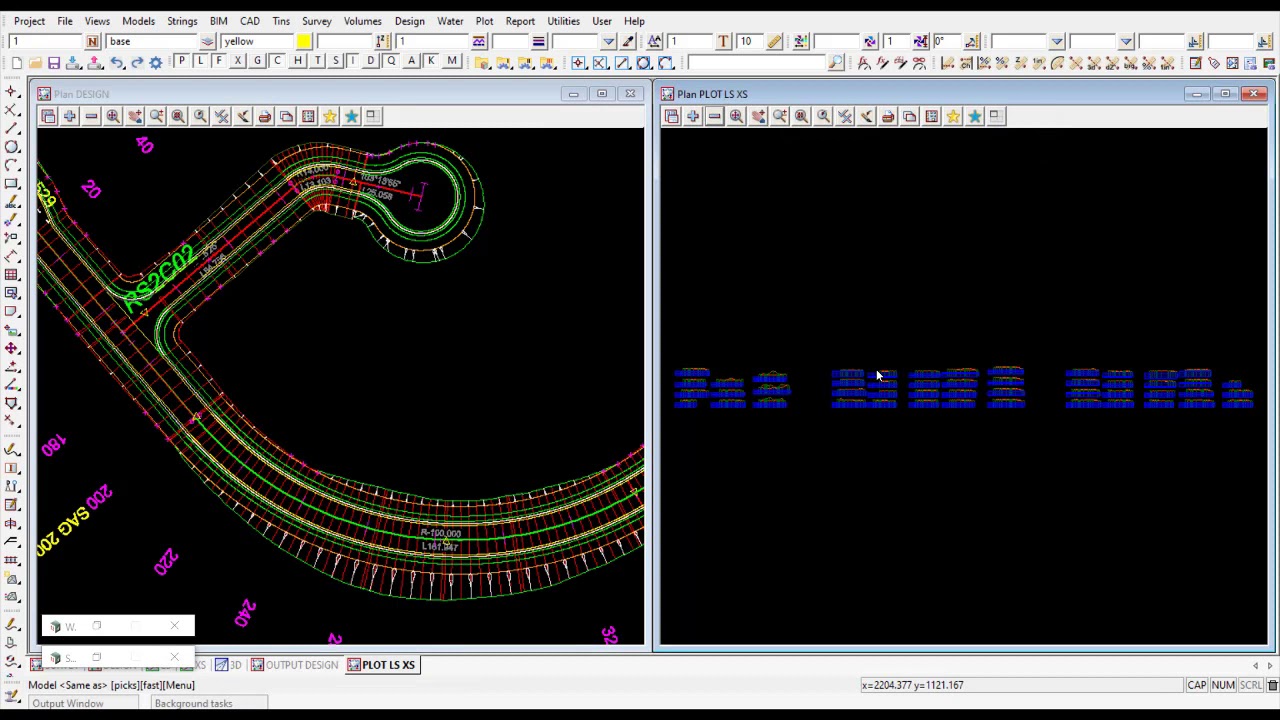Toggle the P snap button
The width and height of the screenshot is (1280, 720).
181,62
